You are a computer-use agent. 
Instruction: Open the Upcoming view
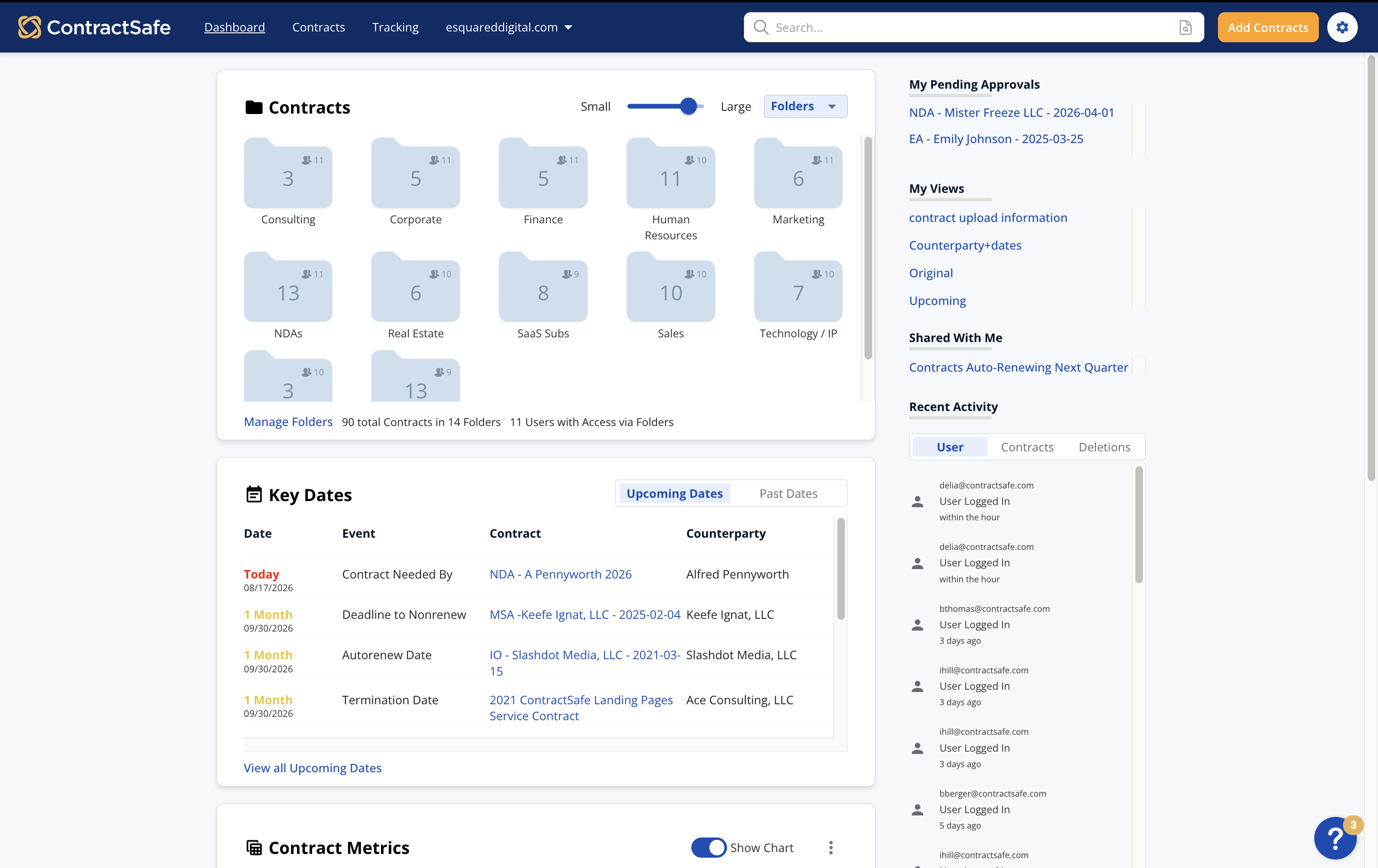[x=937, y=300]
